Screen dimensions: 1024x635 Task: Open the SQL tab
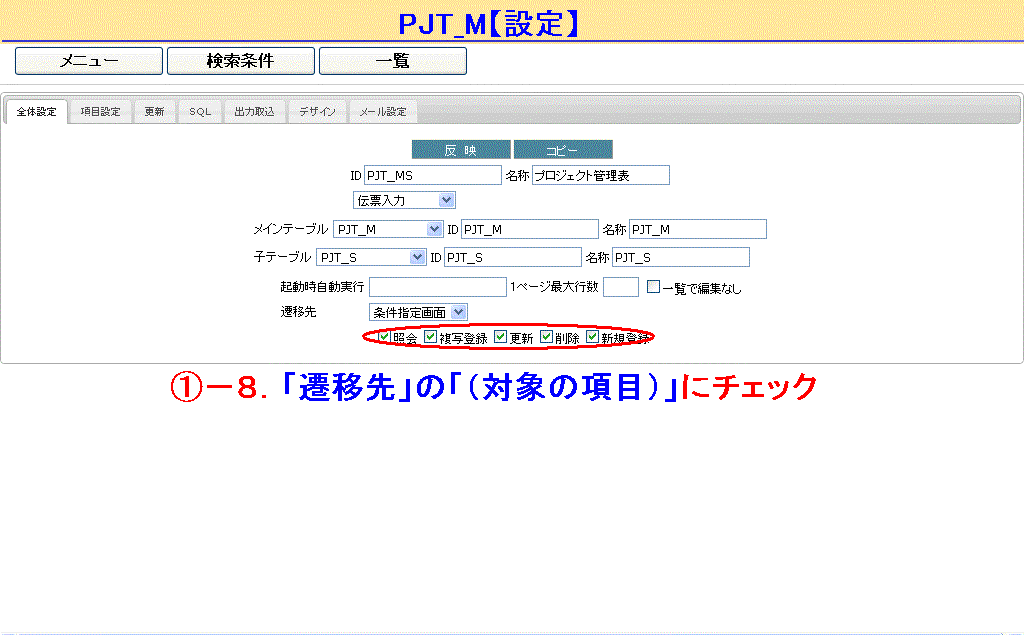[x=200, y=112]
